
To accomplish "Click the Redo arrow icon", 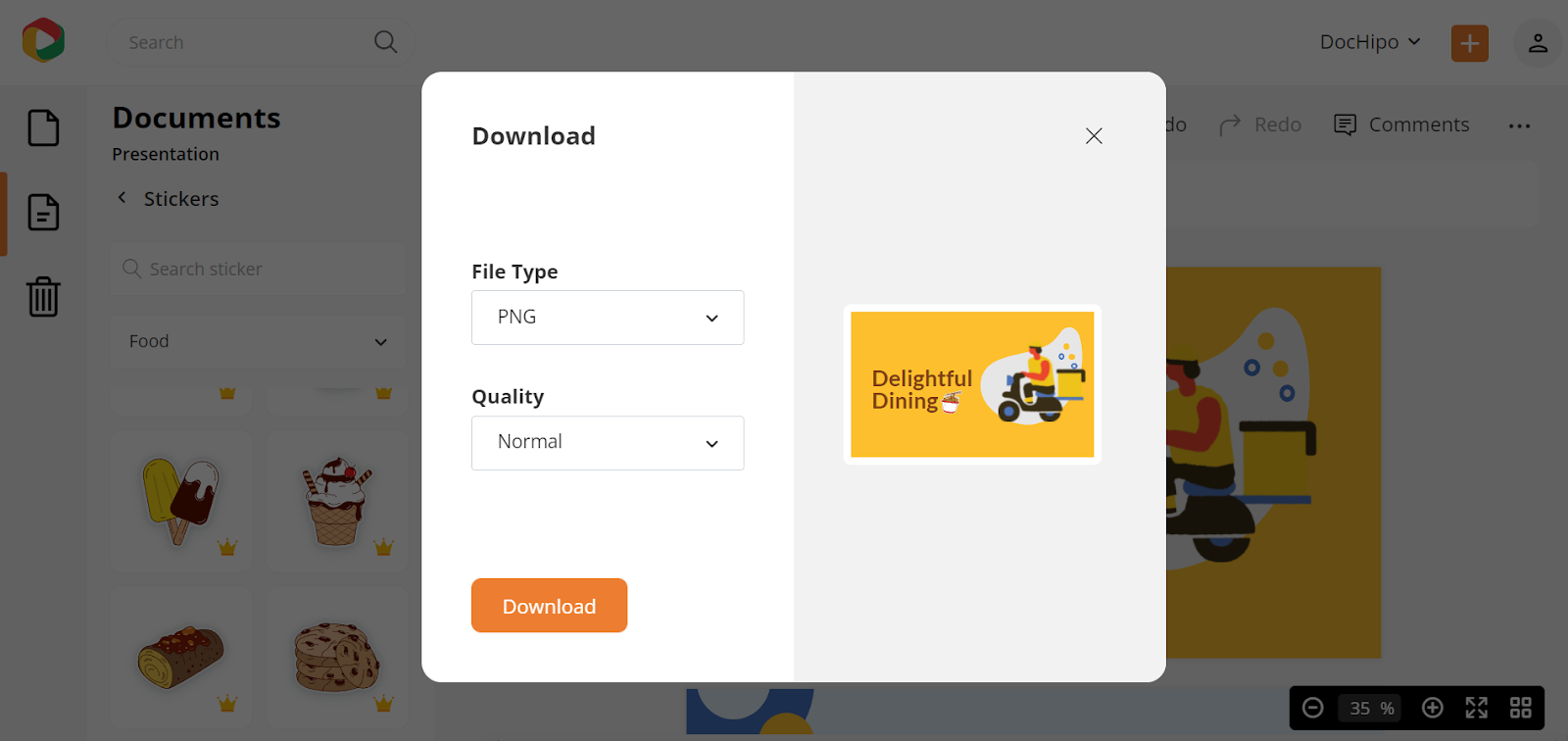I will click(1230, 125).
